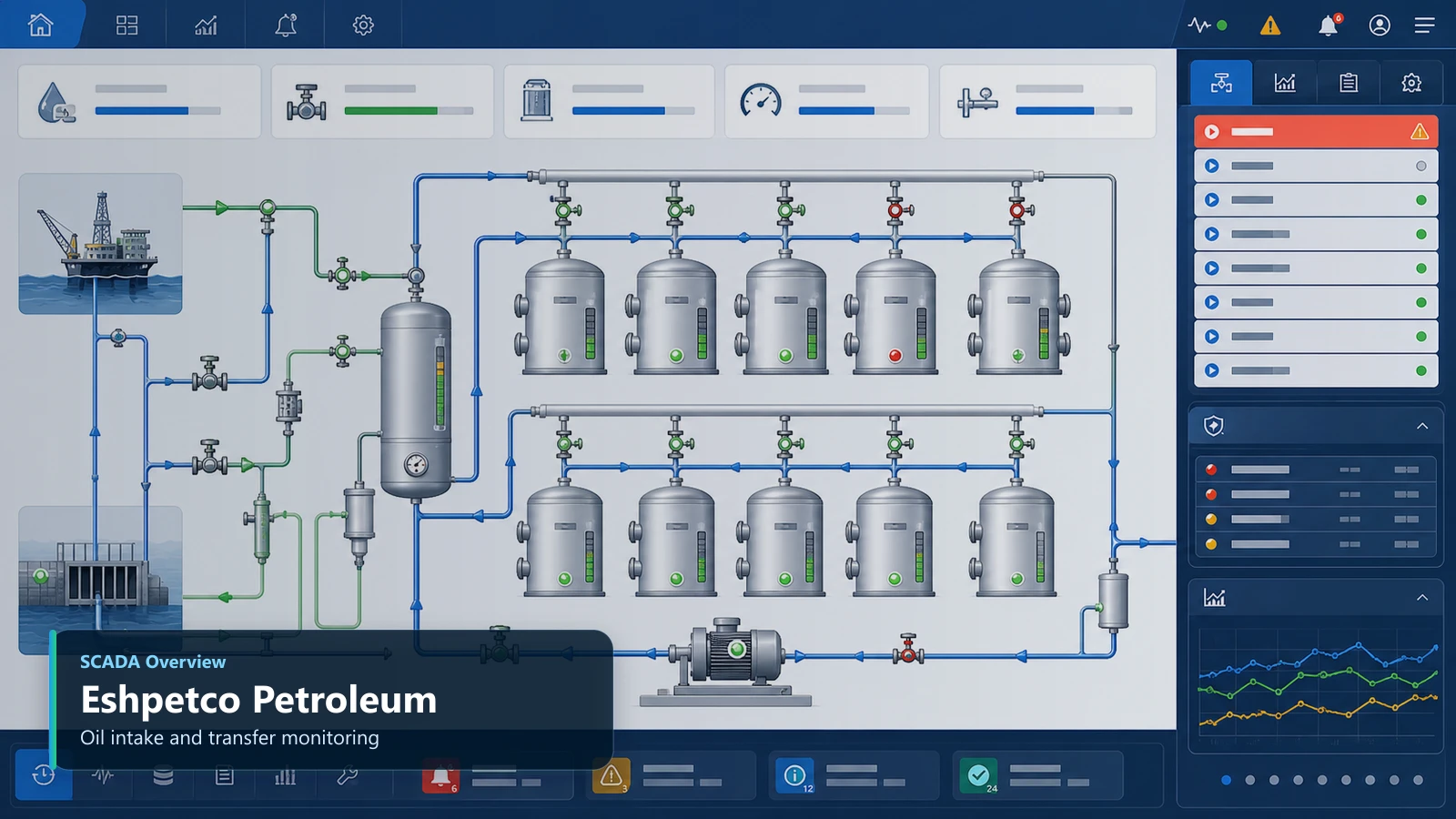Open the user profile icon
This screenshot has height=819, width=1456.
(x=1380, y=25)
